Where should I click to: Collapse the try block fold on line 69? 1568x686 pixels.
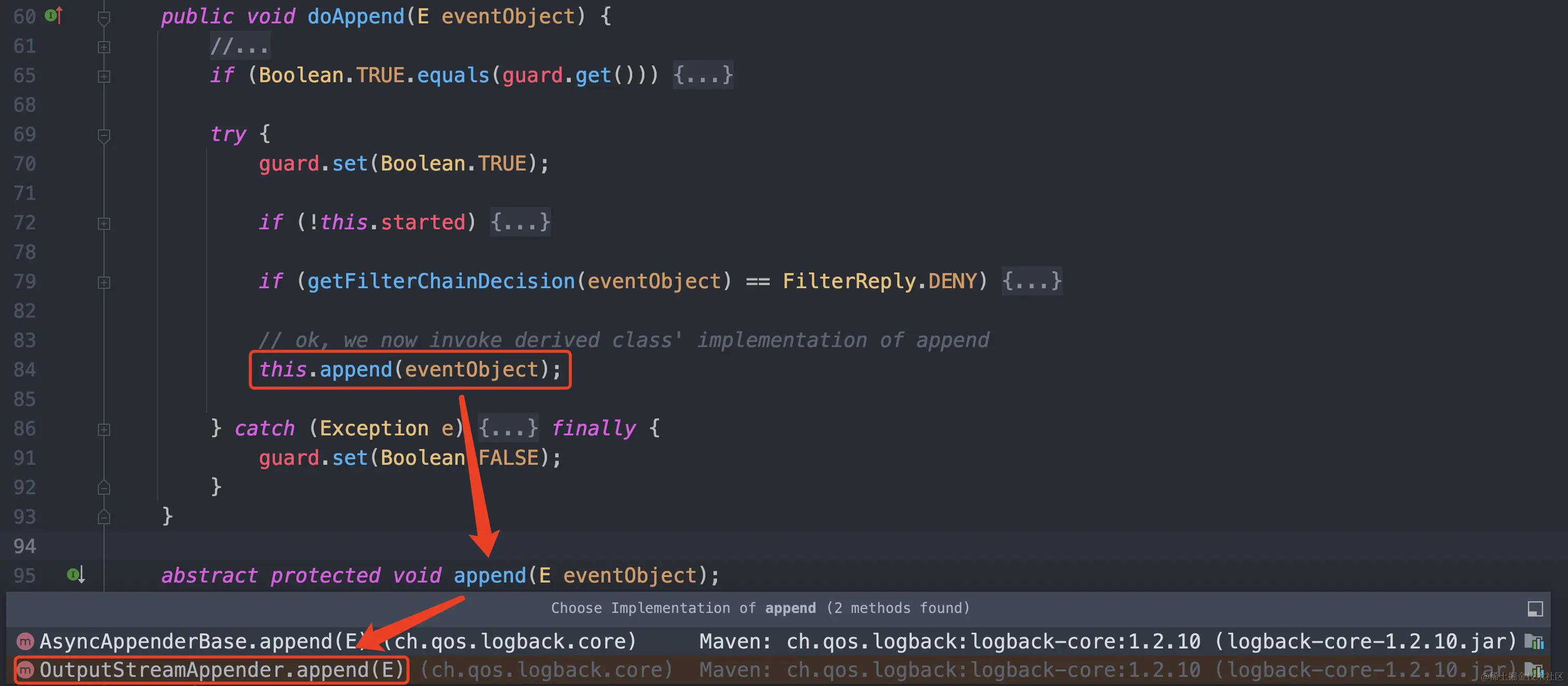click(x=104, y=135)
